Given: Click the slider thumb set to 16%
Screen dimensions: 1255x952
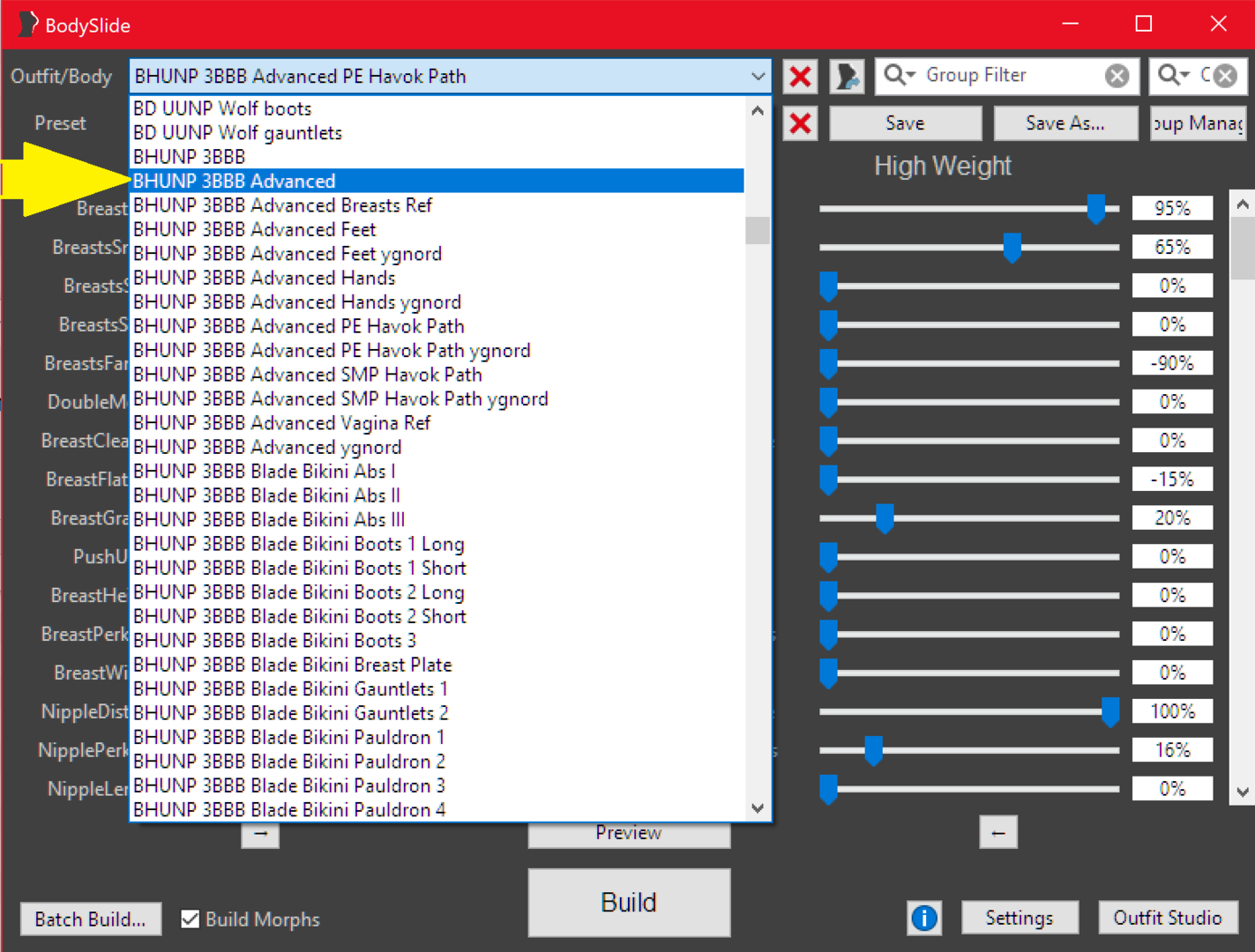Looking at the screenshot, I should (874, 750).
